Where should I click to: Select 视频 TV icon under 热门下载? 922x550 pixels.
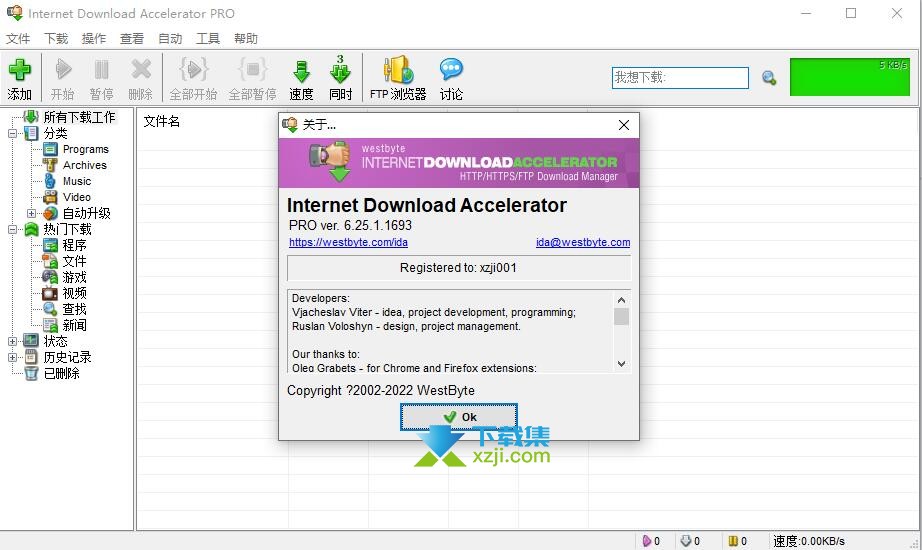pos(51,293)
